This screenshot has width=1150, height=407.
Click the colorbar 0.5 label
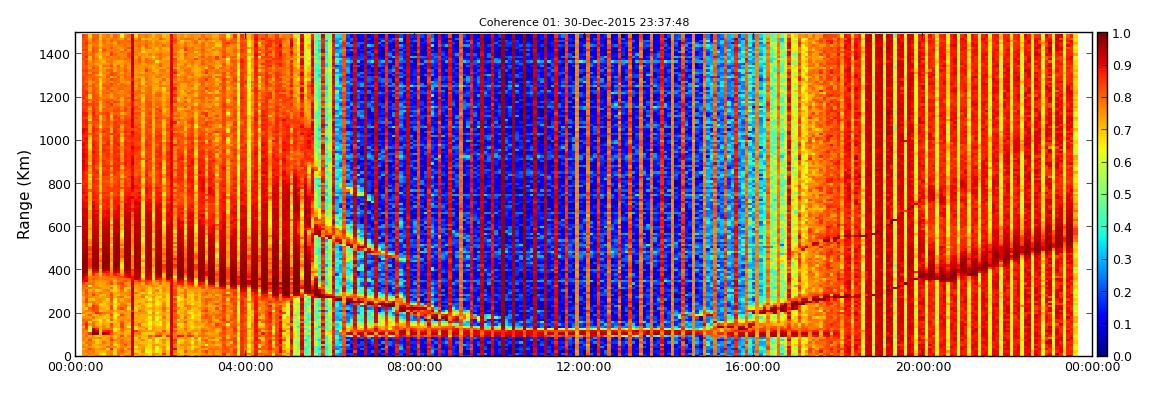coord(1123,195)
